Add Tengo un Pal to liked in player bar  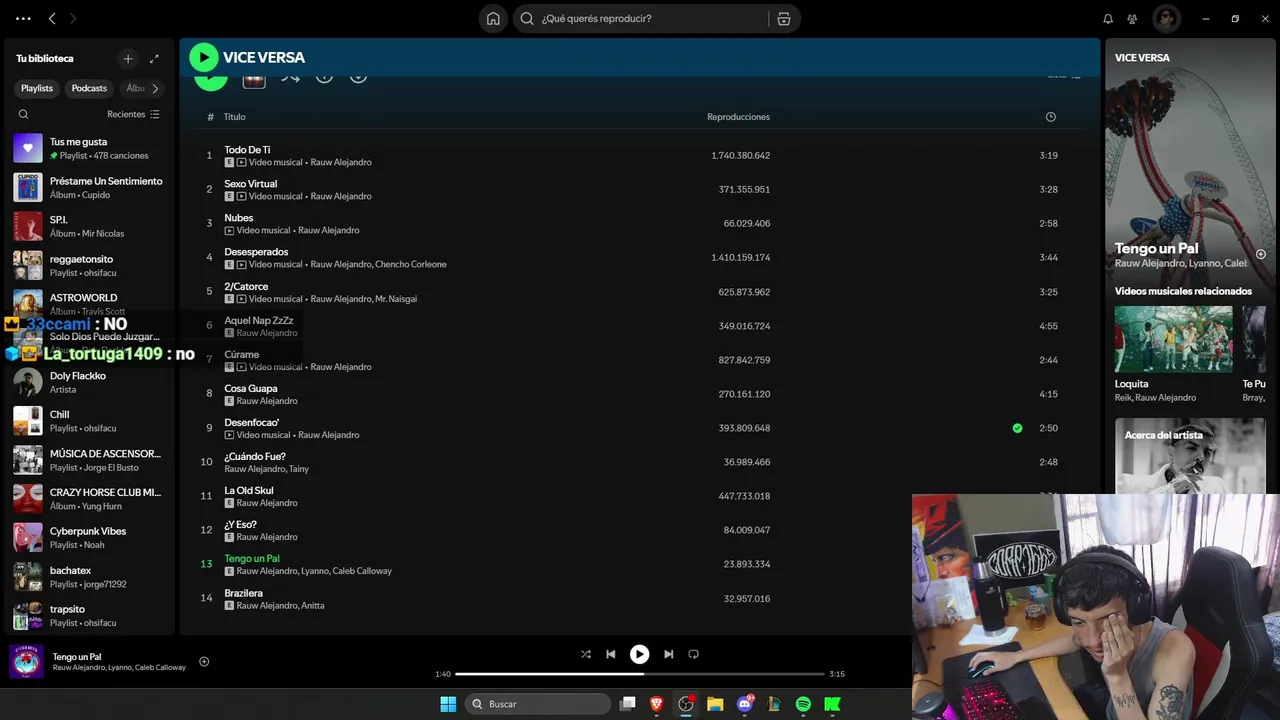tap(204, 661)
